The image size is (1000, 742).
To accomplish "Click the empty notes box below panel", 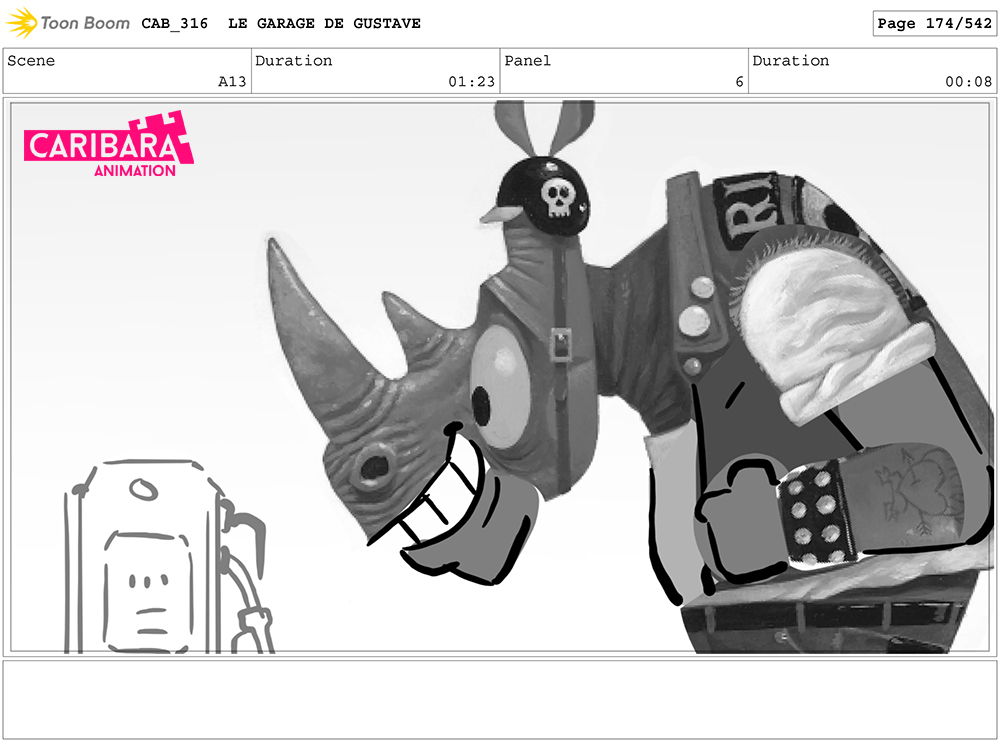I will click(500, 700).
